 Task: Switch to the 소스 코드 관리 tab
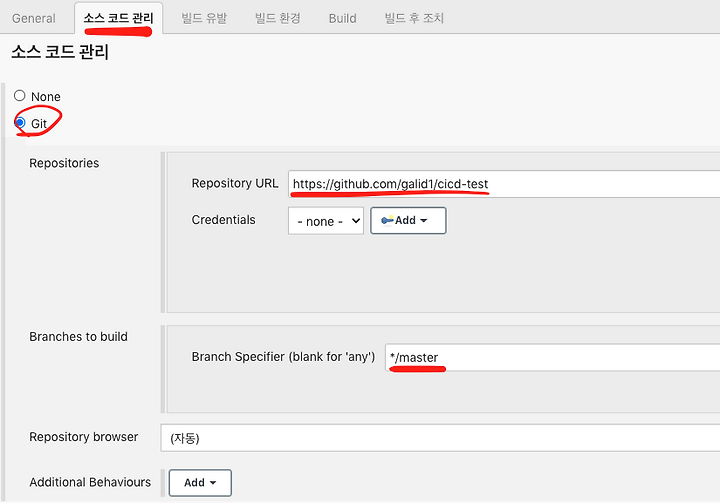click(118, 18)
